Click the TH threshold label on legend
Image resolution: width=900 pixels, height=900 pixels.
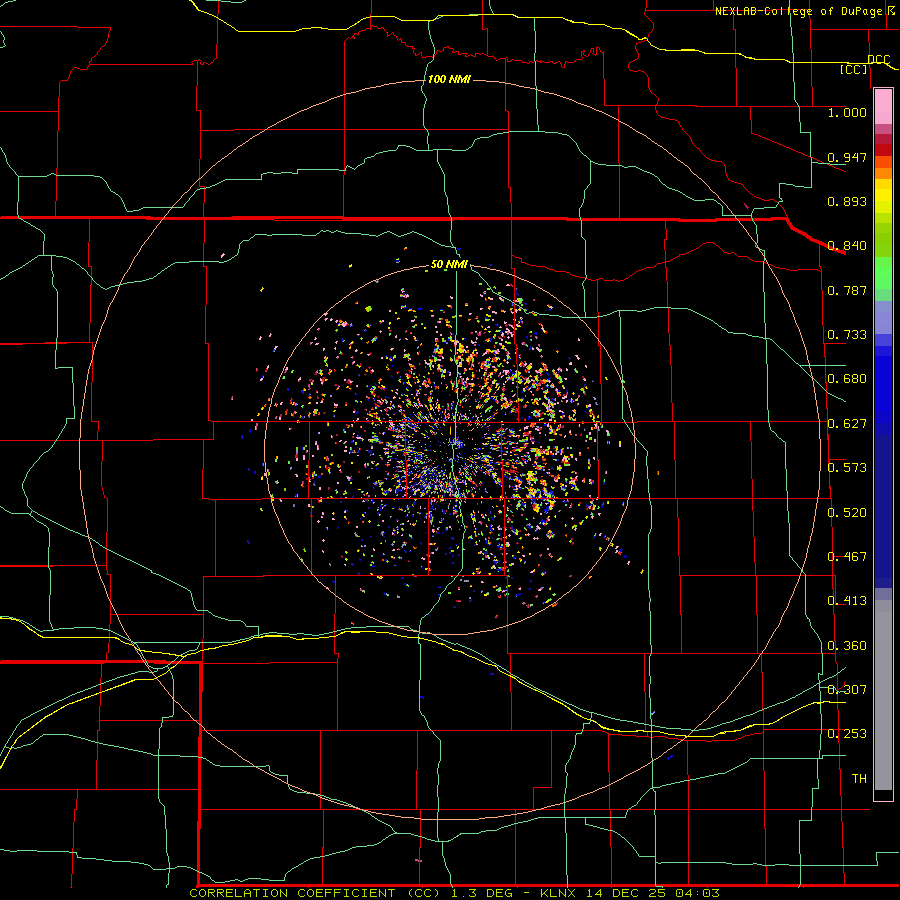859,778
